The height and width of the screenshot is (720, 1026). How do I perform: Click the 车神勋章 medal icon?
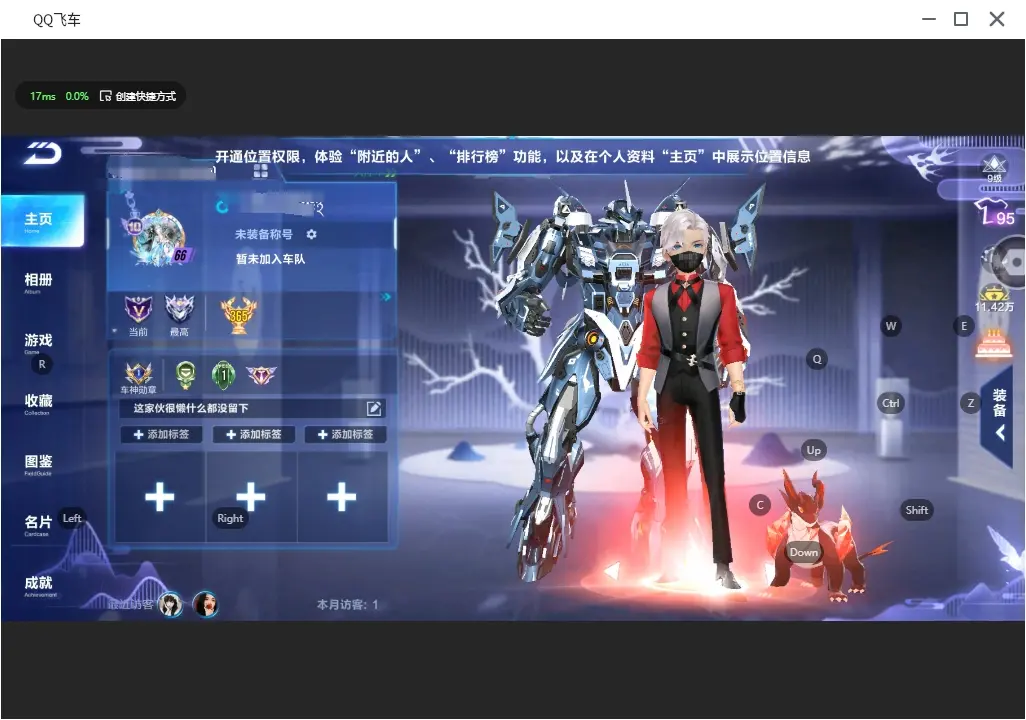pyautogui.click(x=139, y=378)
